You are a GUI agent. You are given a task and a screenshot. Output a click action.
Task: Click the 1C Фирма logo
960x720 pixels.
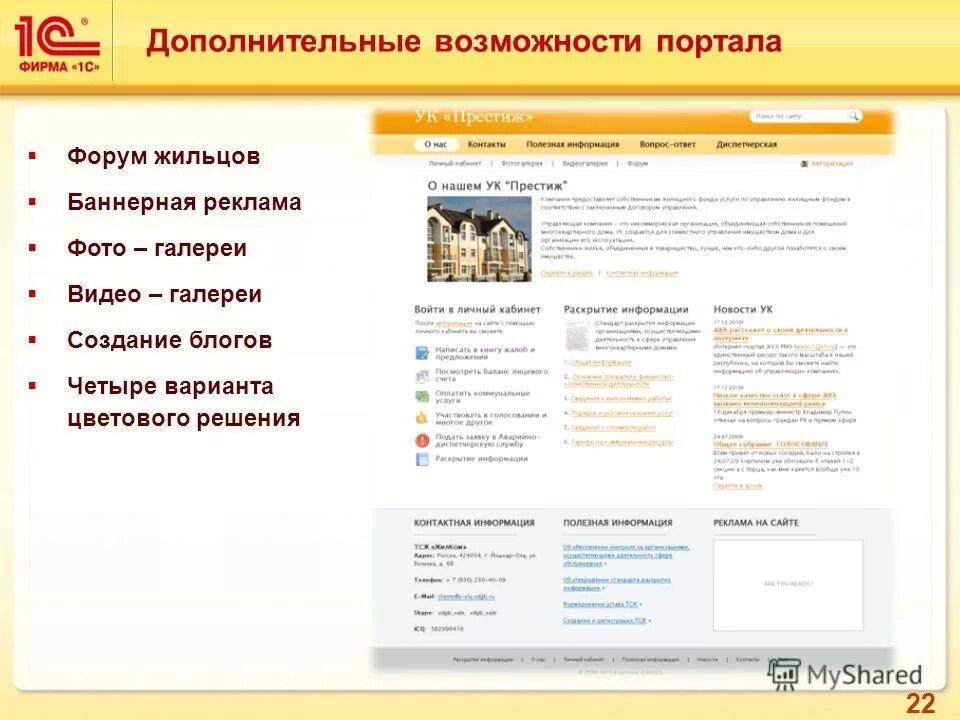pos(55,38)
